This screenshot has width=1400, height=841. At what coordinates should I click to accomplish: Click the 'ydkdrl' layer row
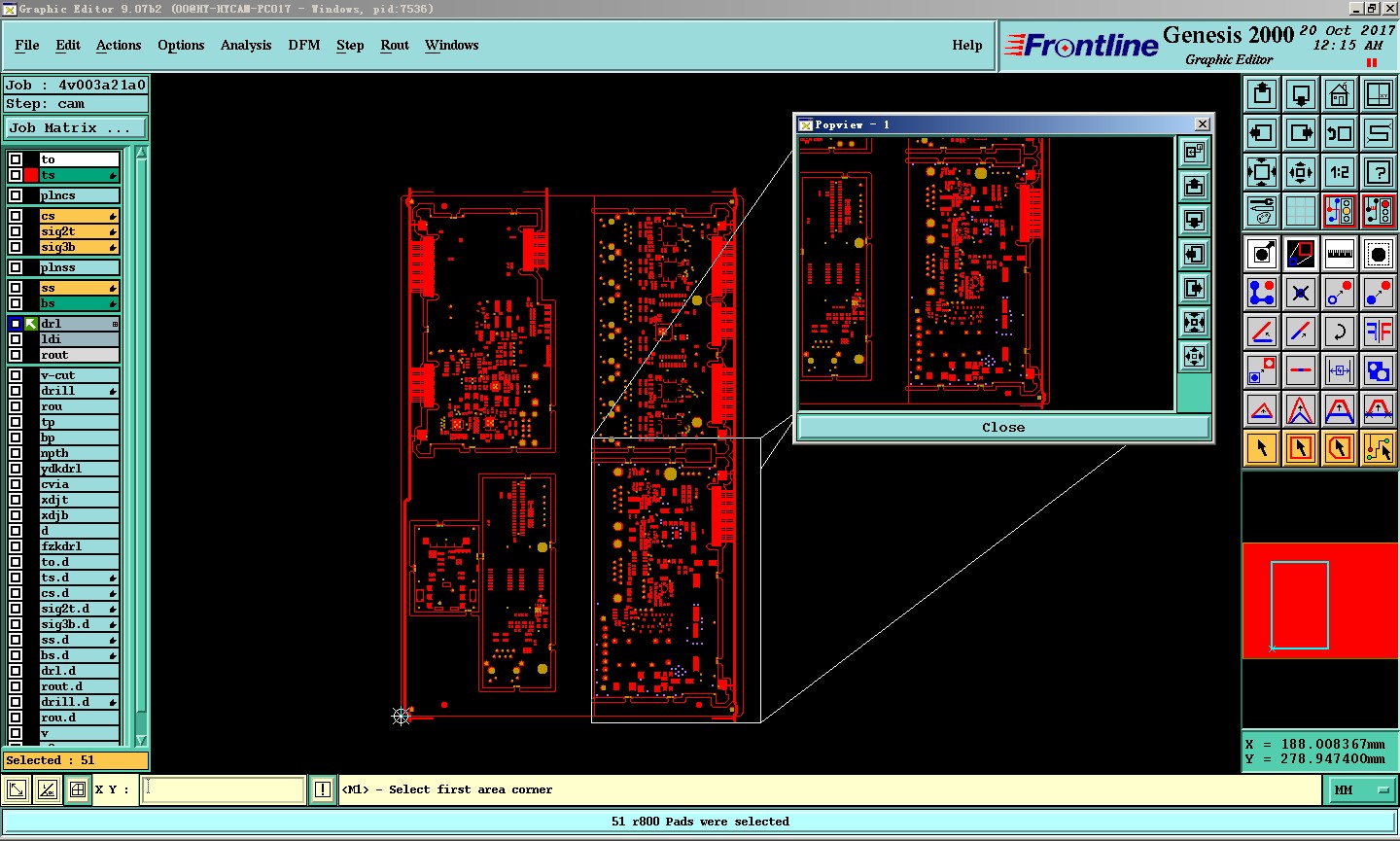[x=79, y=469]
